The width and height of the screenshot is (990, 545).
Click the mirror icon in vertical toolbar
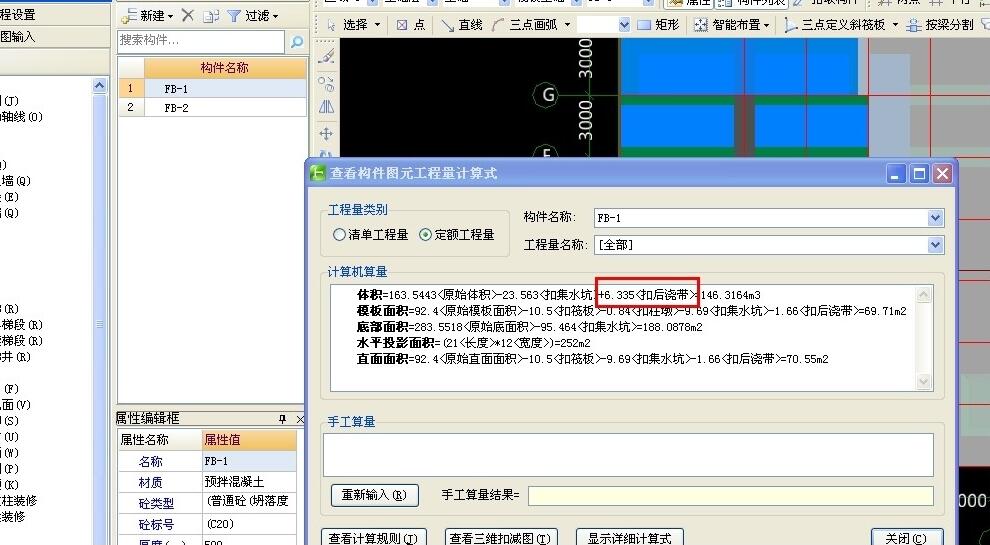(326, 107)
